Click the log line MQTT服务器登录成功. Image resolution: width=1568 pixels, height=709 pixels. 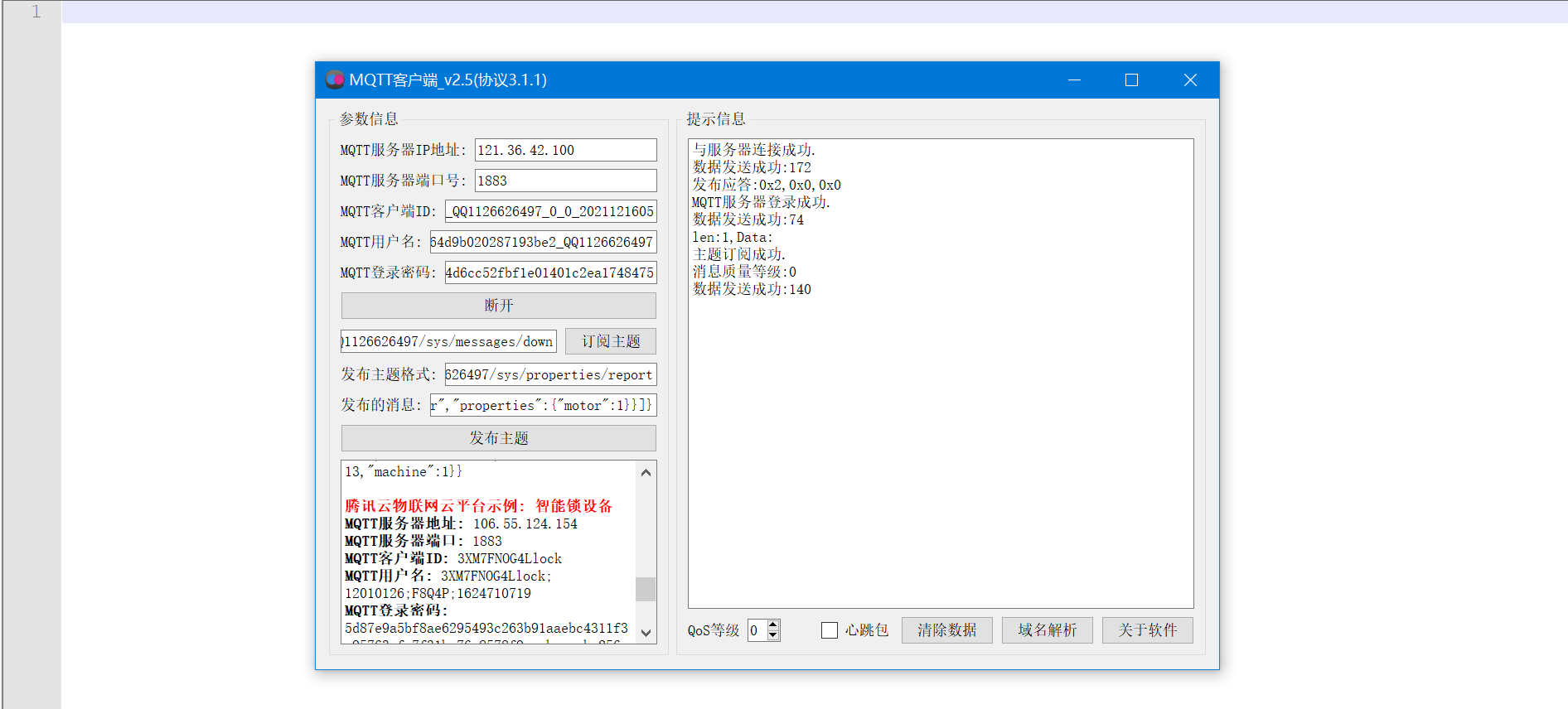tap(761, 202)
